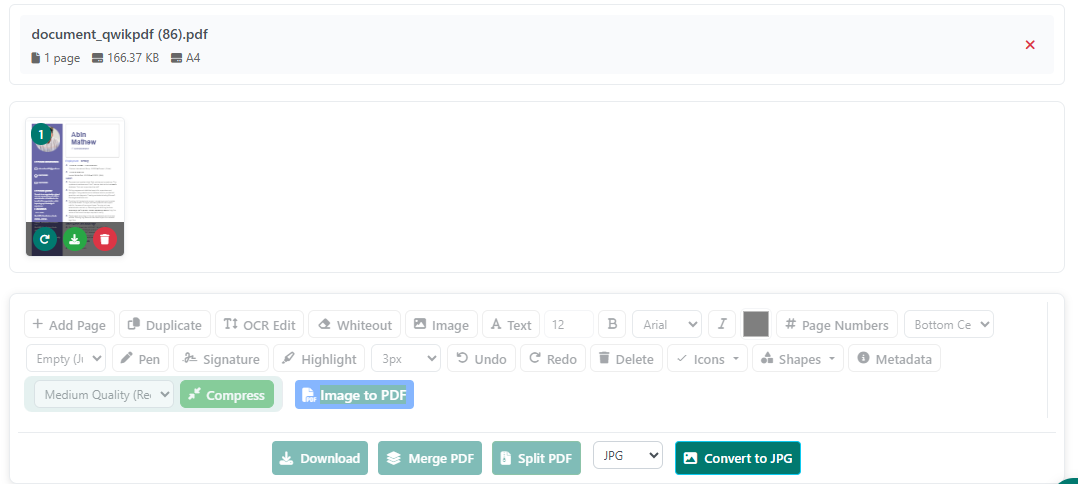The height and width of the screenshot is (484, 1078).
Task: Open the JPG format dropdown
Action: coord(627,456)
